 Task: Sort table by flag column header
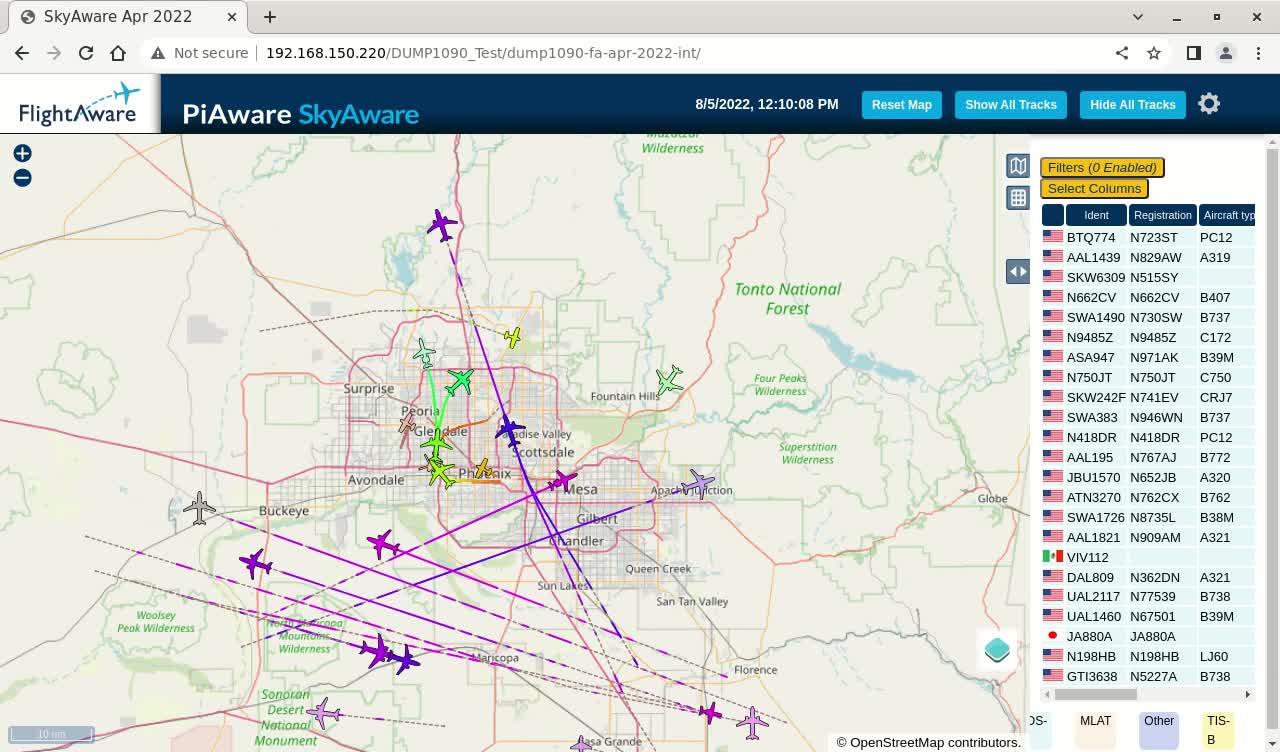pyautogui.click(x=1053, y=215)
